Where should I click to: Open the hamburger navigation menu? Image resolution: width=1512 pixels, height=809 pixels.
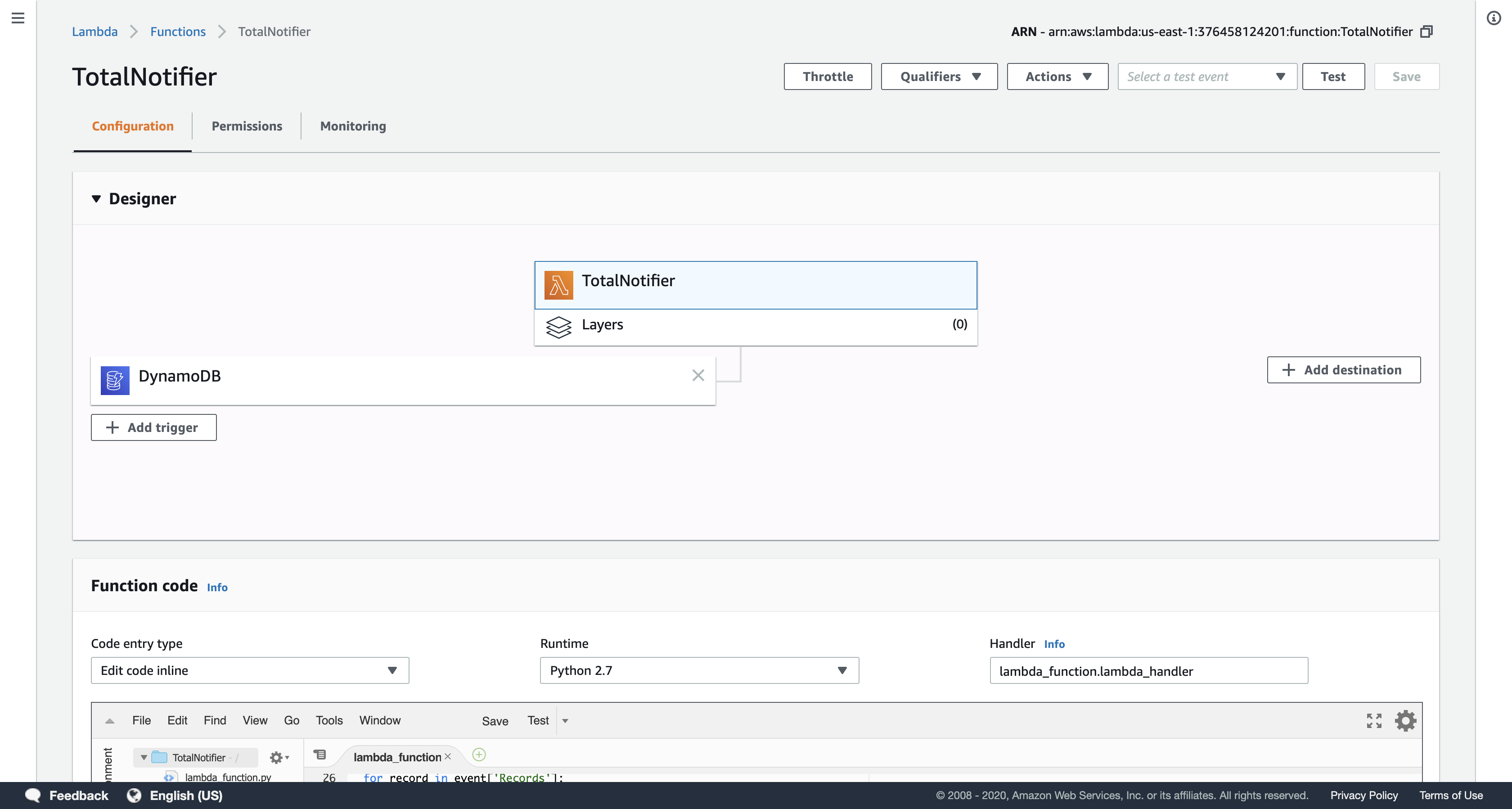point(18,18)
